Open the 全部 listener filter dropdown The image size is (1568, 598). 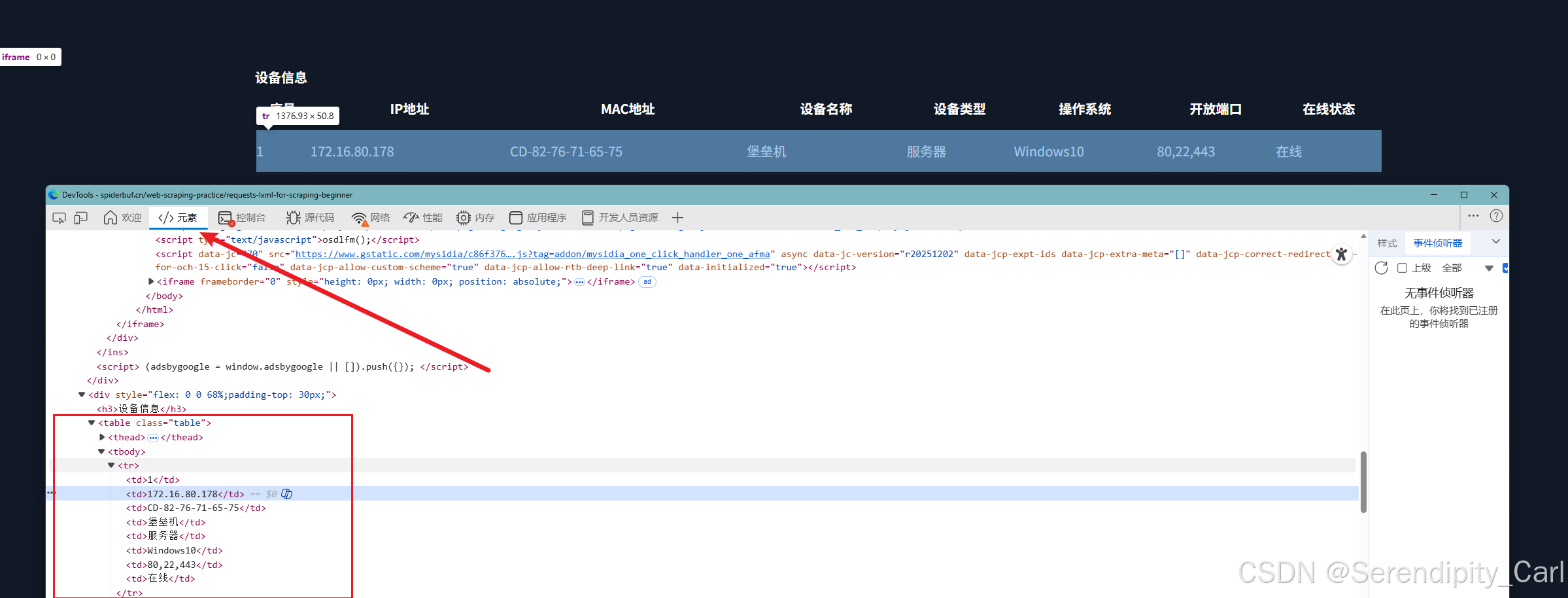[x=1467, y=268]
